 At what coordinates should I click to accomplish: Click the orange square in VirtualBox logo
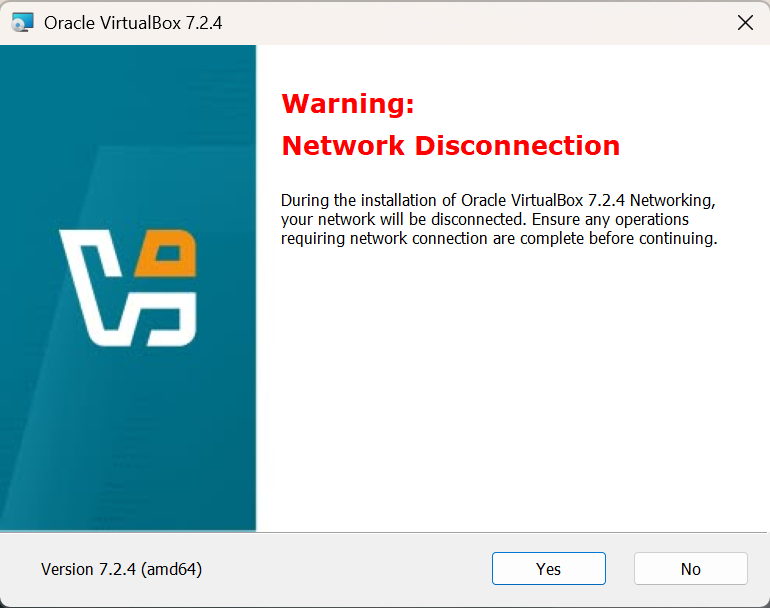(167, 253)
